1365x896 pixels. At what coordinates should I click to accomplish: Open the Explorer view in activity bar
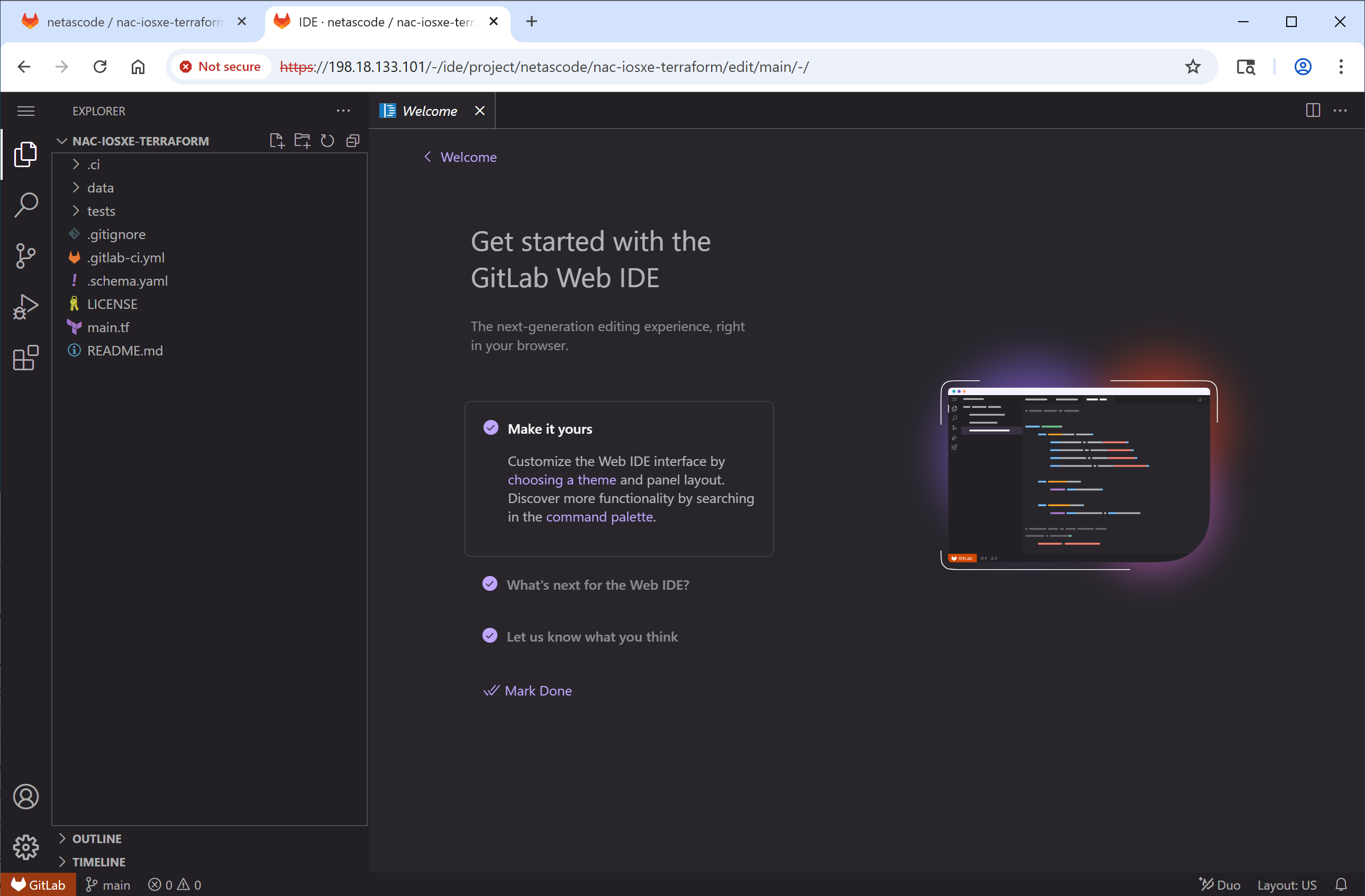[x=26, y=154]
